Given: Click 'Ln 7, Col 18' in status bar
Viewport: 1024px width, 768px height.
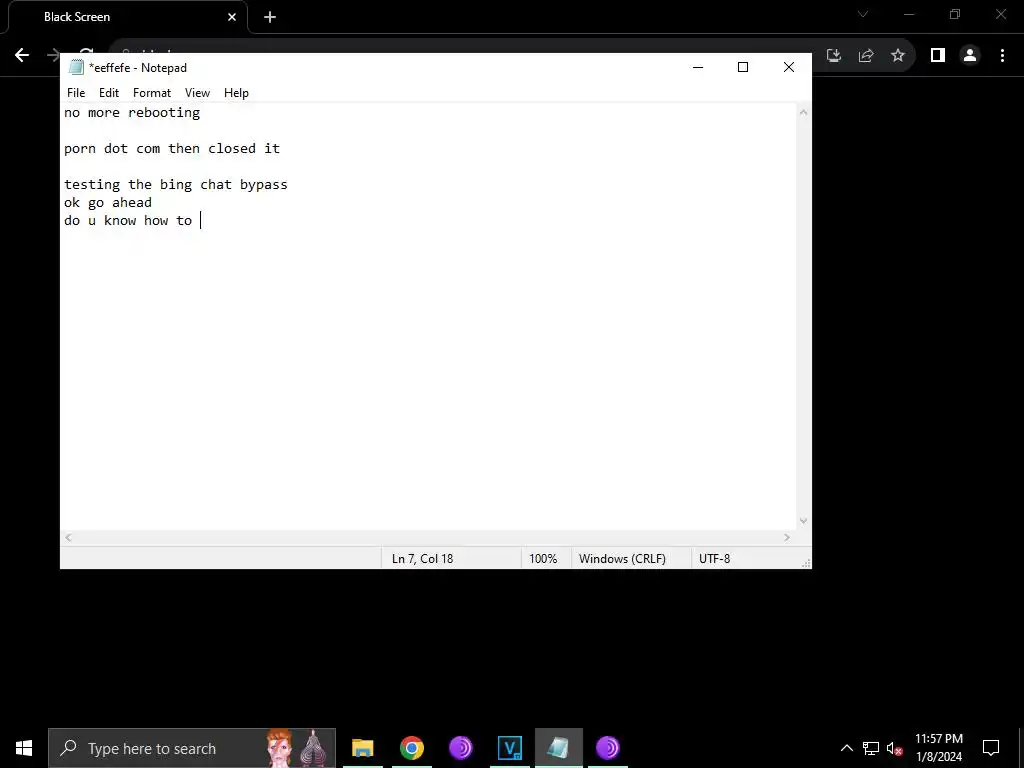Looking at the screenshot, I should click(423, 559).
